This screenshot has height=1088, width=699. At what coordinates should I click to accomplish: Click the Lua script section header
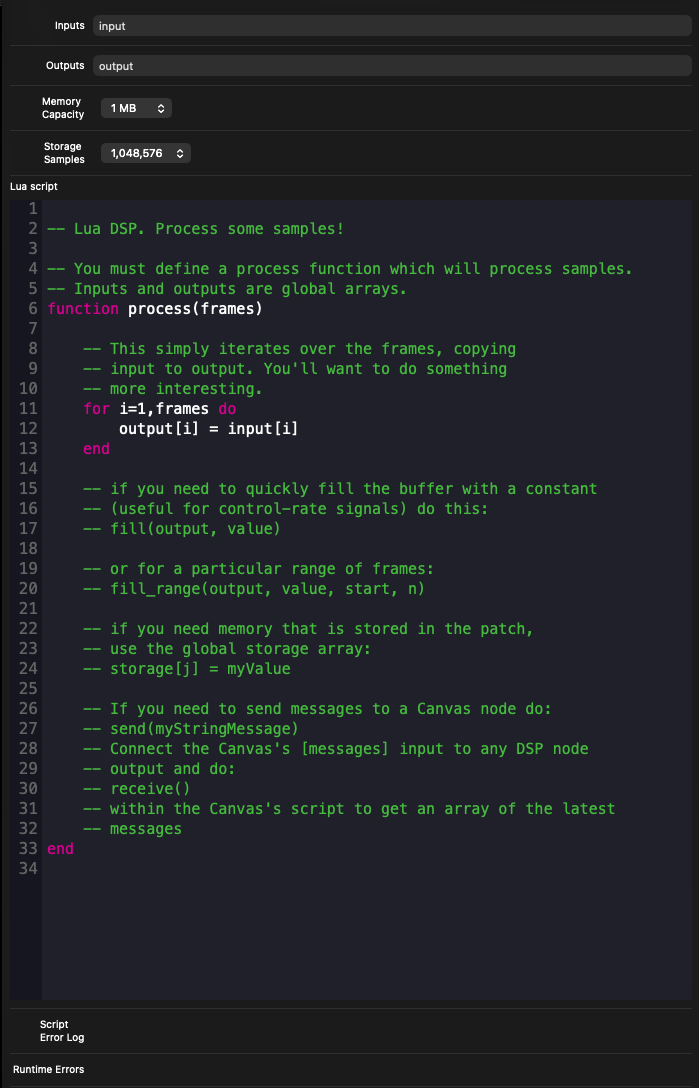[x=32, y=186]
